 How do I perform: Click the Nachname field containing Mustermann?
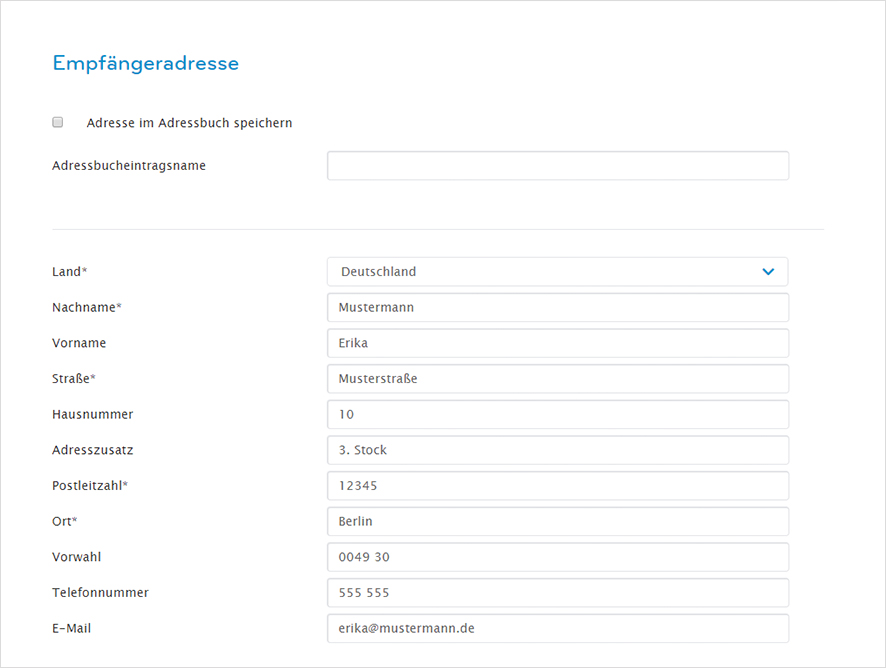557,308
